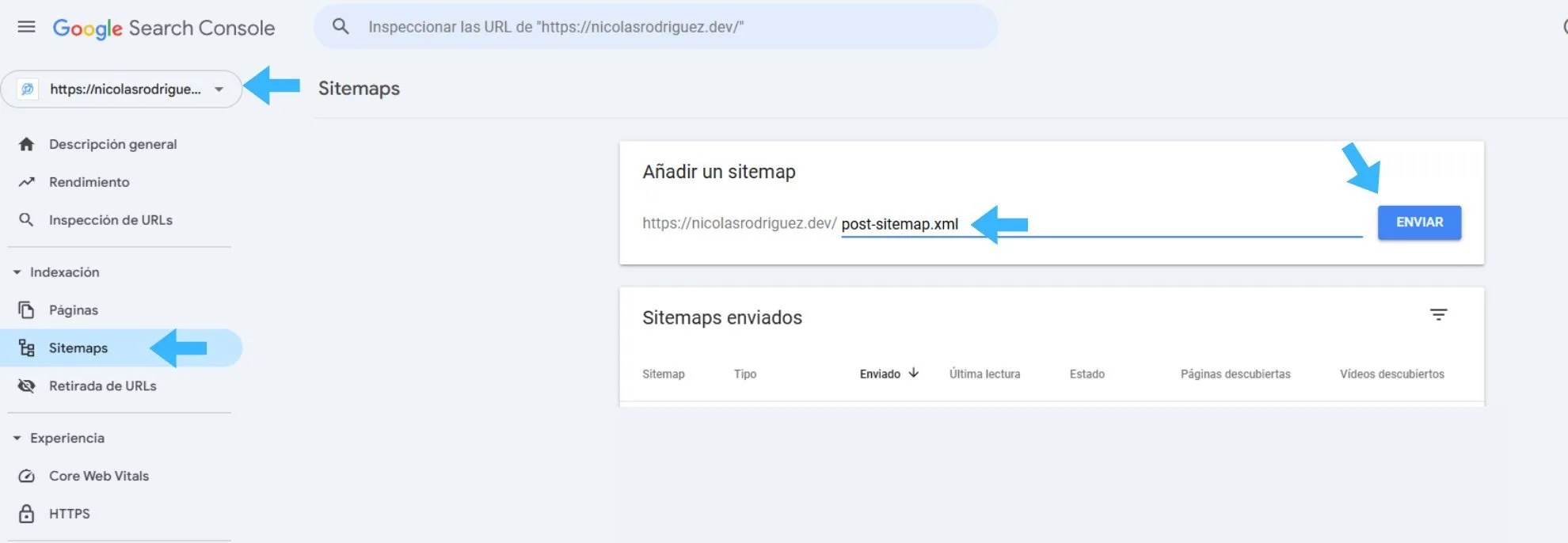This screenshot has height=543, width=1568.
Task: Open the hamburger main menu
Action: pyautogui.click(x=26, y=27)
